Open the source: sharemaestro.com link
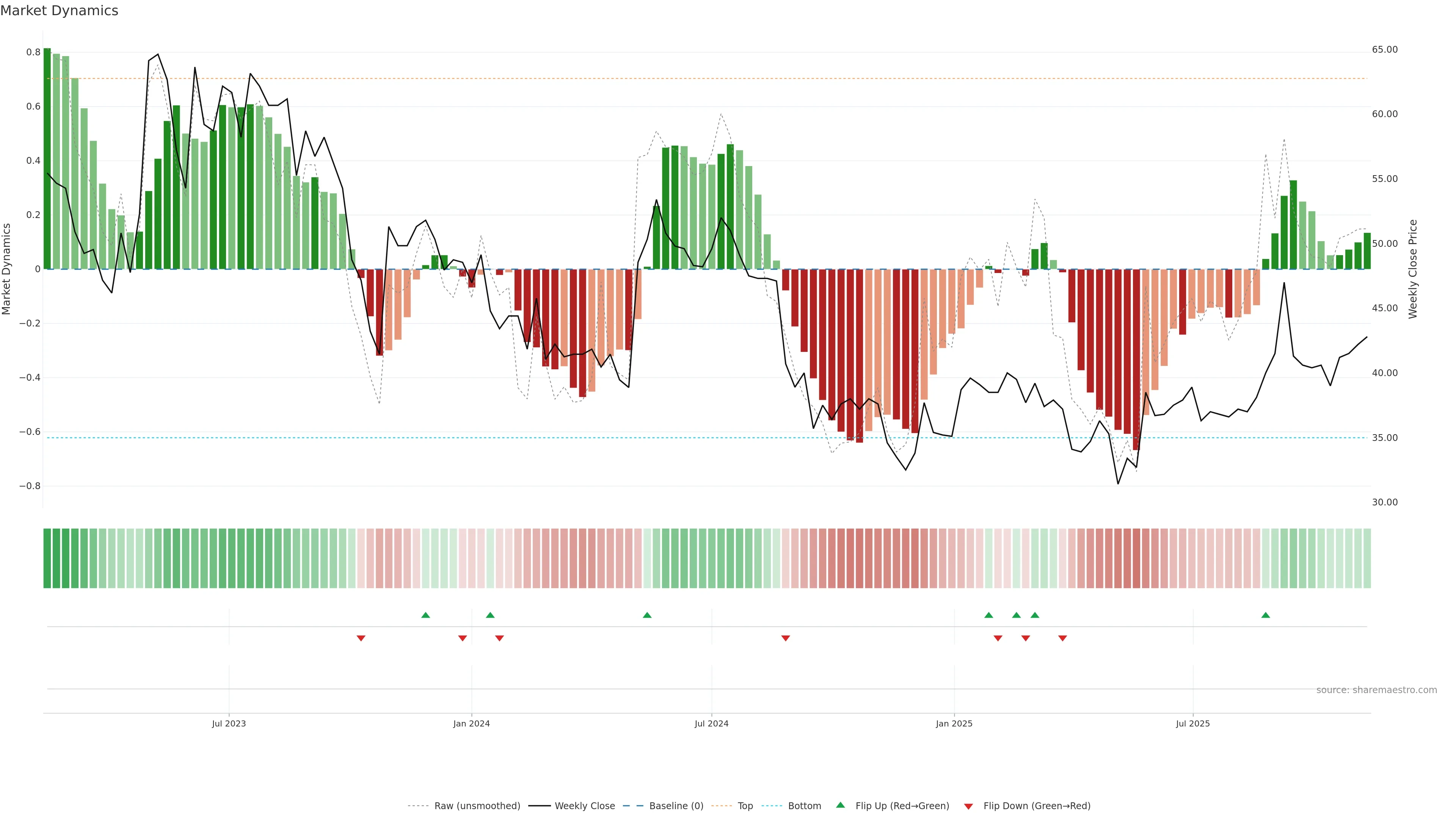Viewport: 1456px width, 819px height. [1376, 690]
